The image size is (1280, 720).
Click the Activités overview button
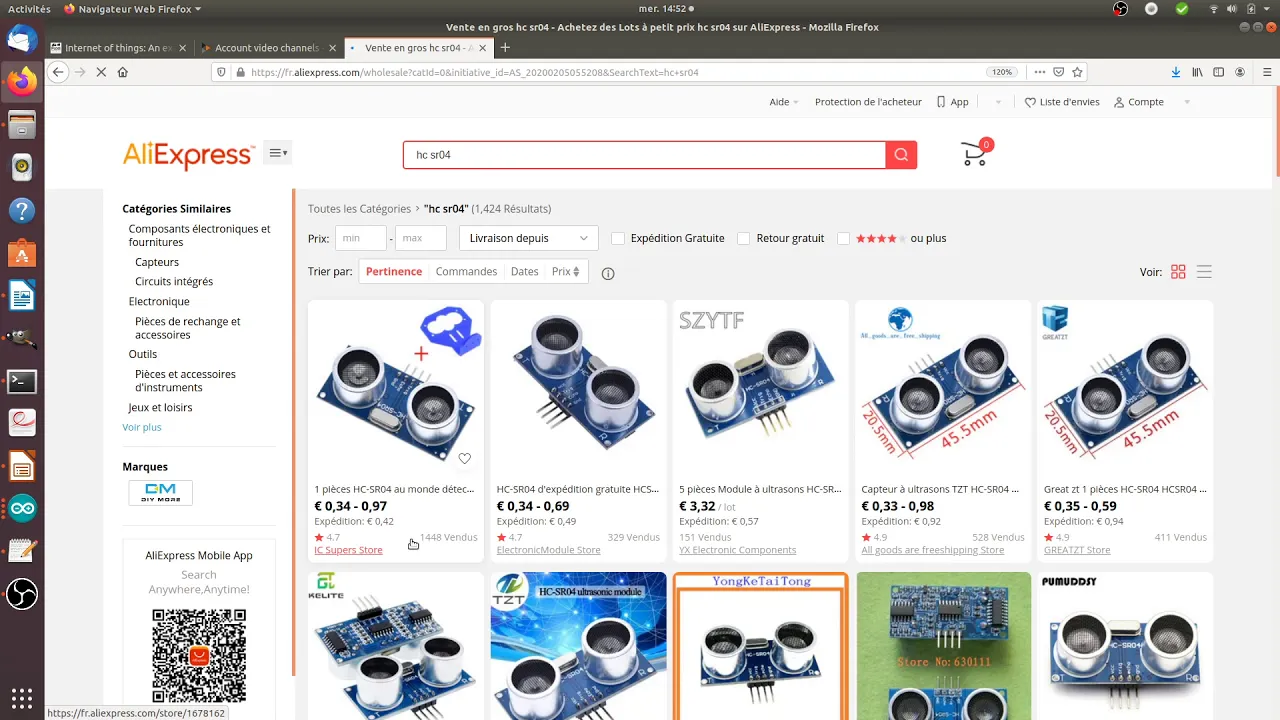pyautogui.click(x=29, y=9)
